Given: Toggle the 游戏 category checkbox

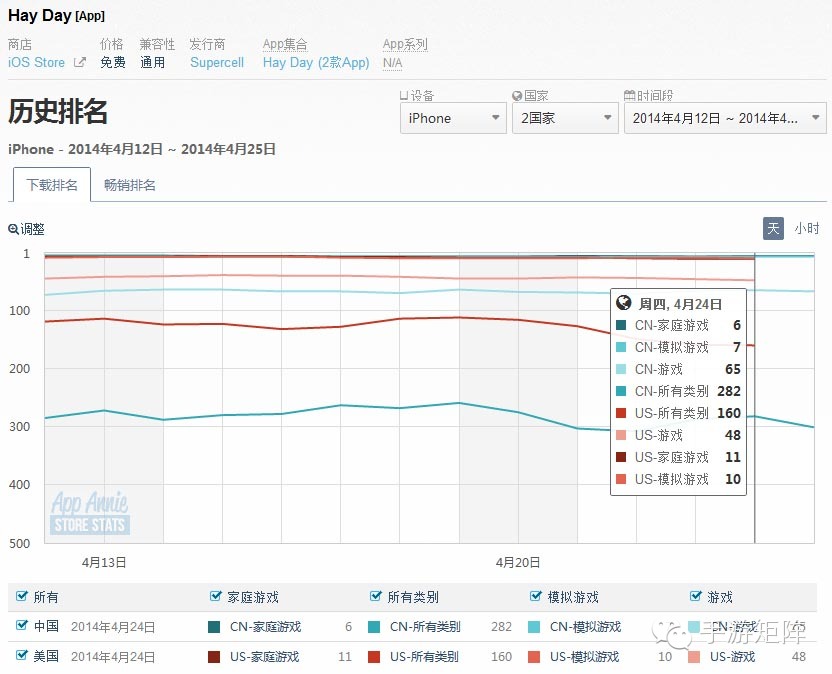Looking at the screenshot, I should (x=696, y=596).
